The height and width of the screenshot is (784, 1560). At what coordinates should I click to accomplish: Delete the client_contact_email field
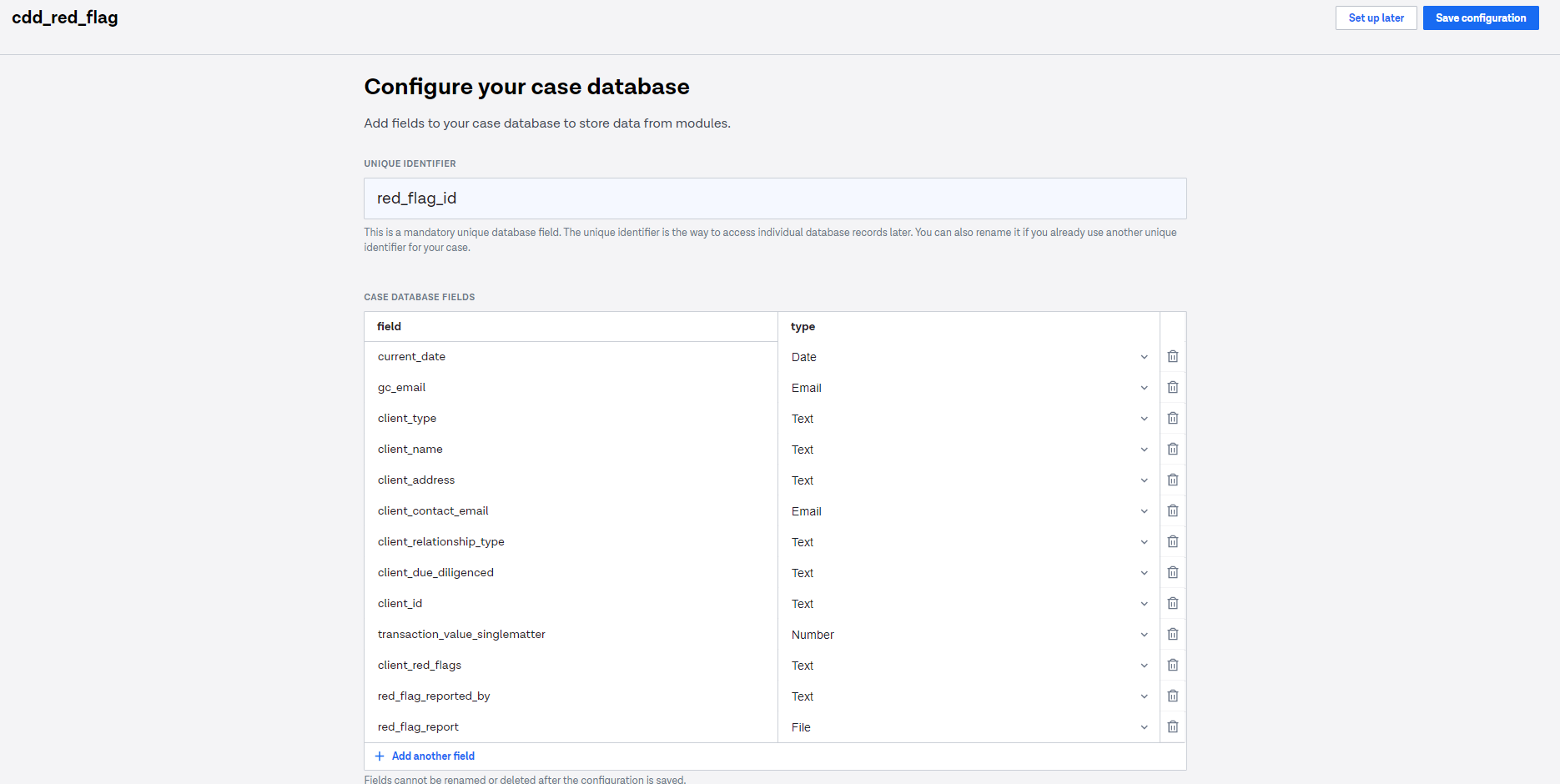tap(1173, 510)
